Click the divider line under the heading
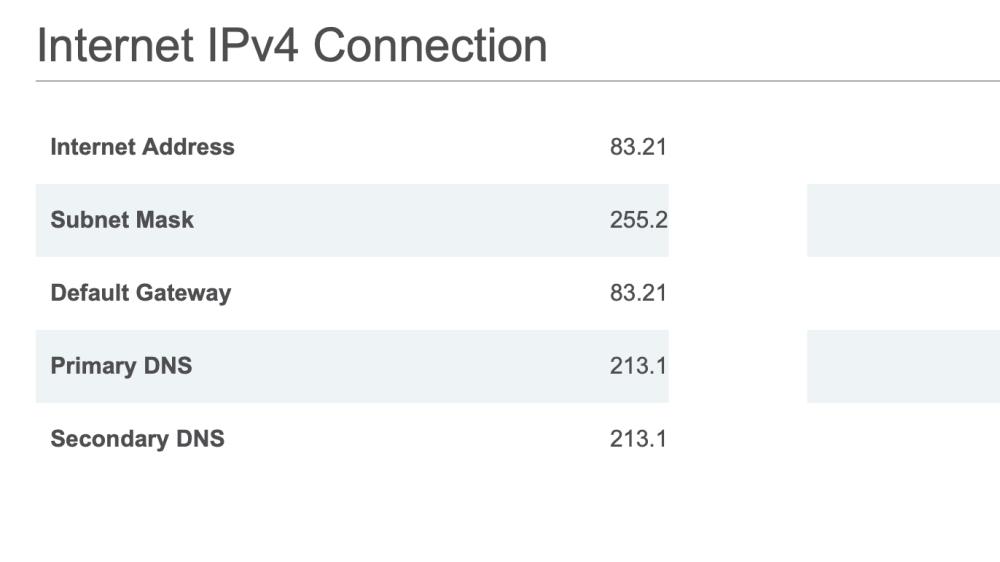1000x562 pixels. 518,81
